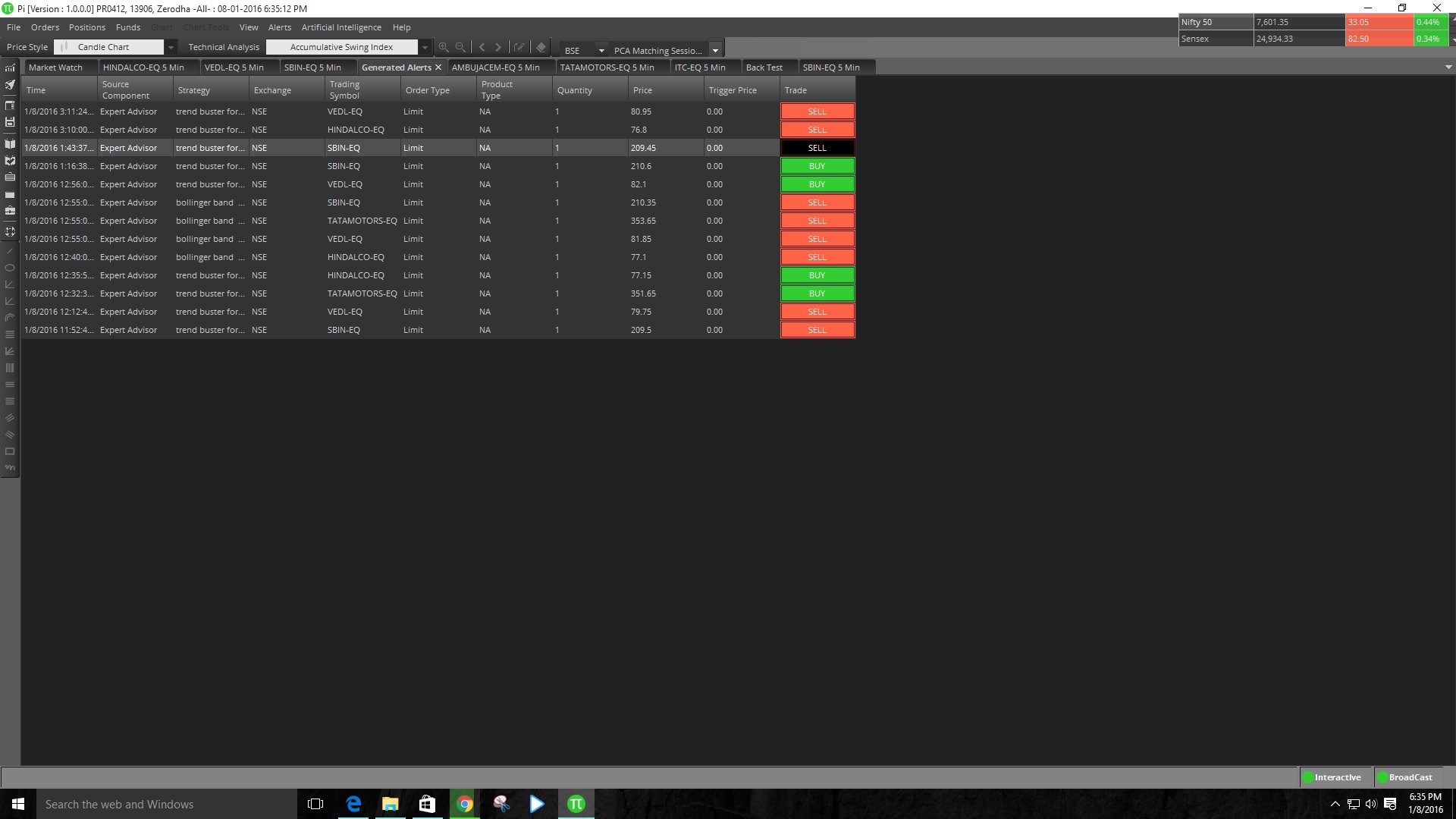Click BUY for TATAMOTORS-EQ at 351.65
This screenshot has width=1456, height=819.
817,293
